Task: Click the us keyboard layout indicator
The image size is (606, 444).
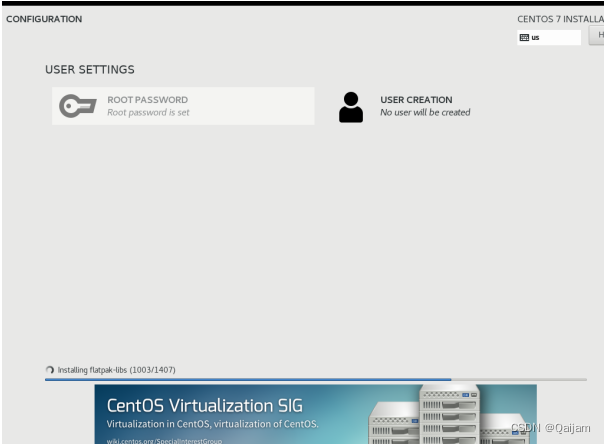Action: point(549,37)
